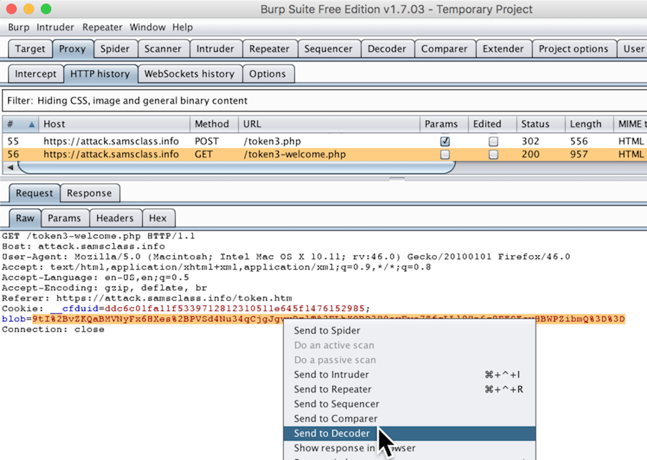Sort history by Params column
647x460 pixels.
coord(444,124)
